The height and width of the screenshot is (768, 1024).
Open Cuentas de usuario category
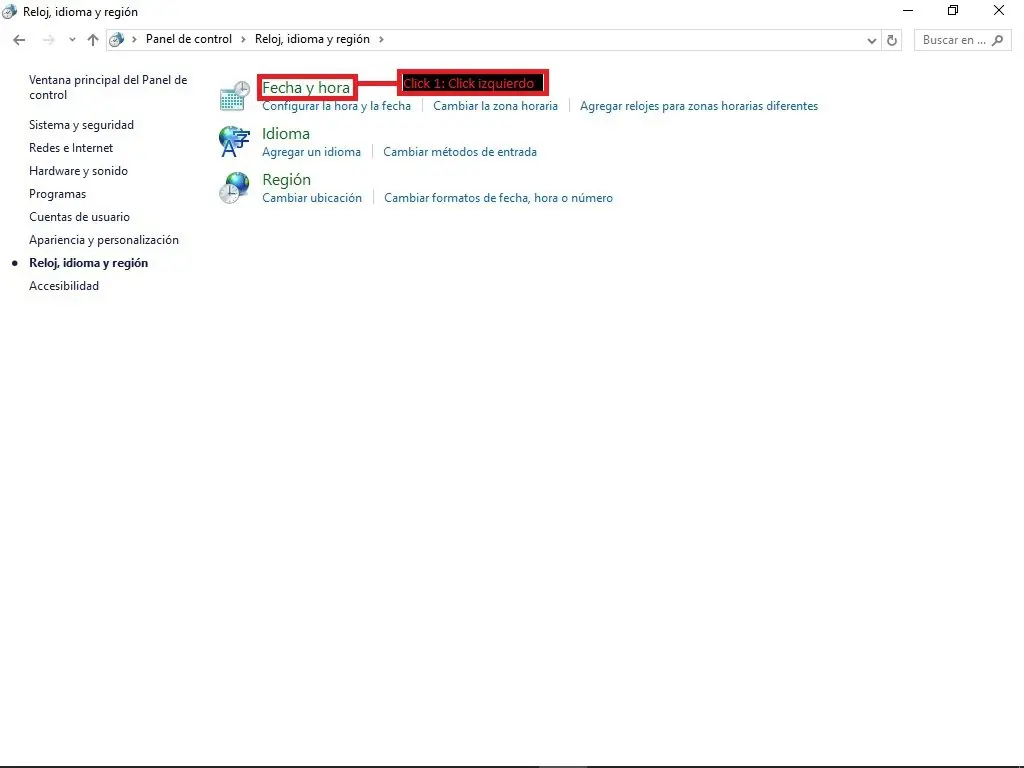[80, 217]
